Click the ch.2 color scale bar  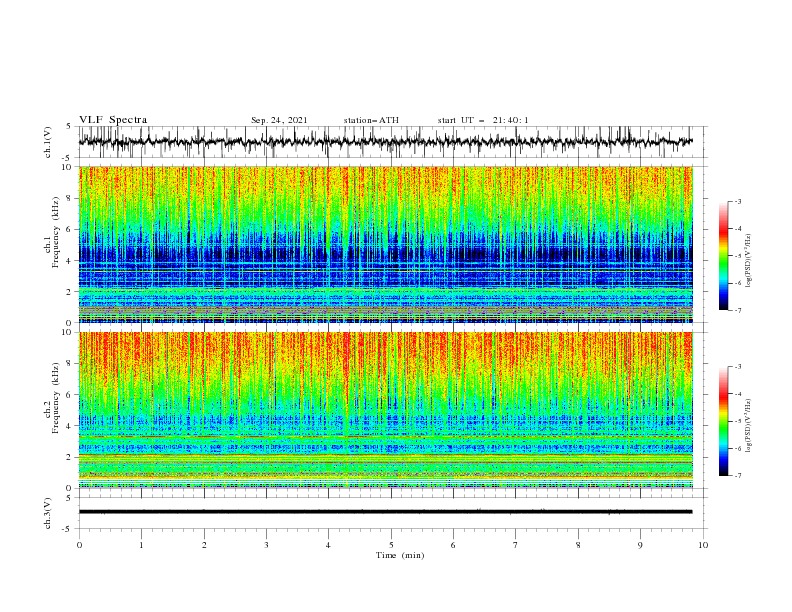(x=723, y=421)
